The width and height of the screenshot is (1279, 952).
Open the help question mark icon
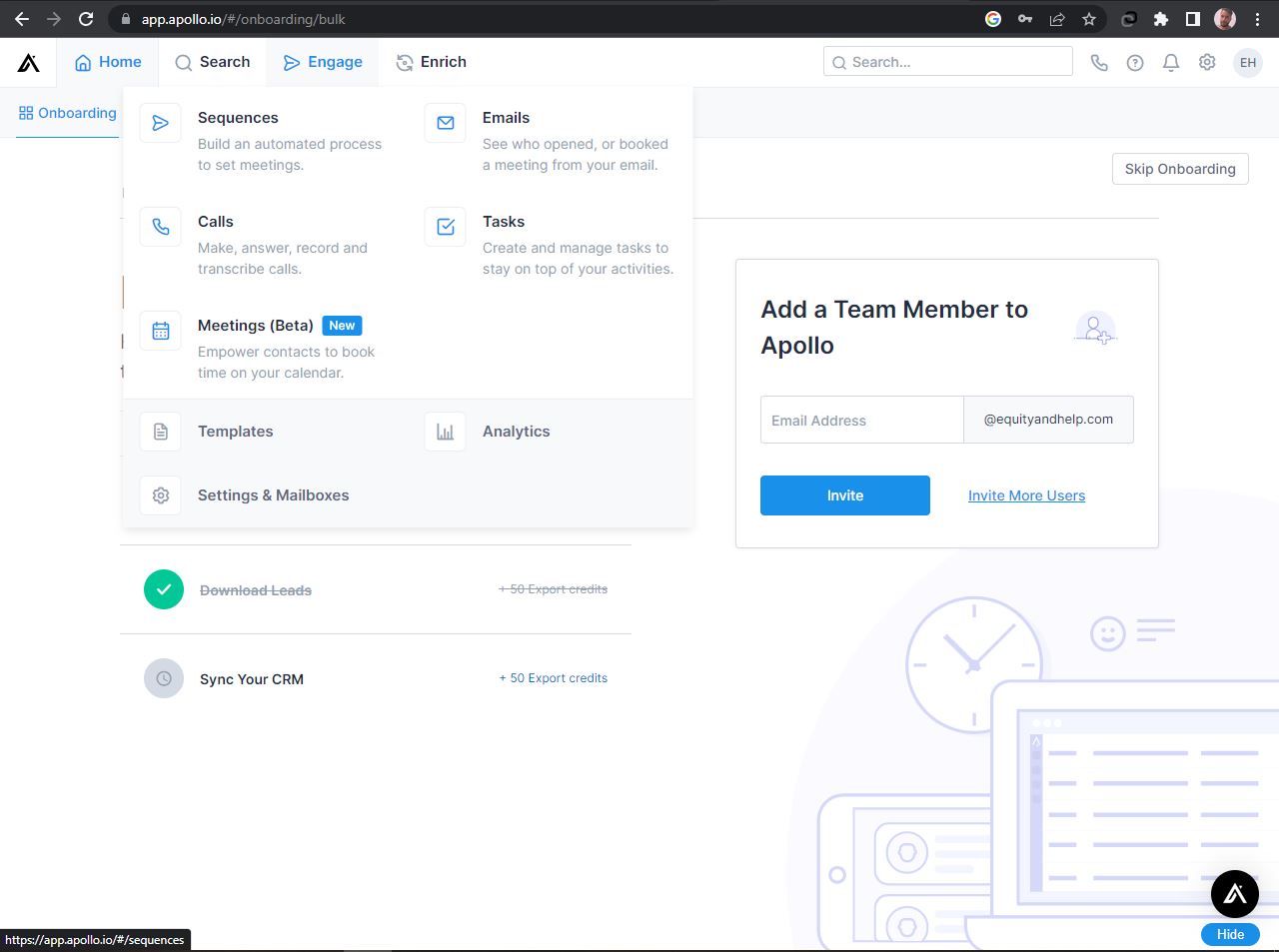[1135, 62]
